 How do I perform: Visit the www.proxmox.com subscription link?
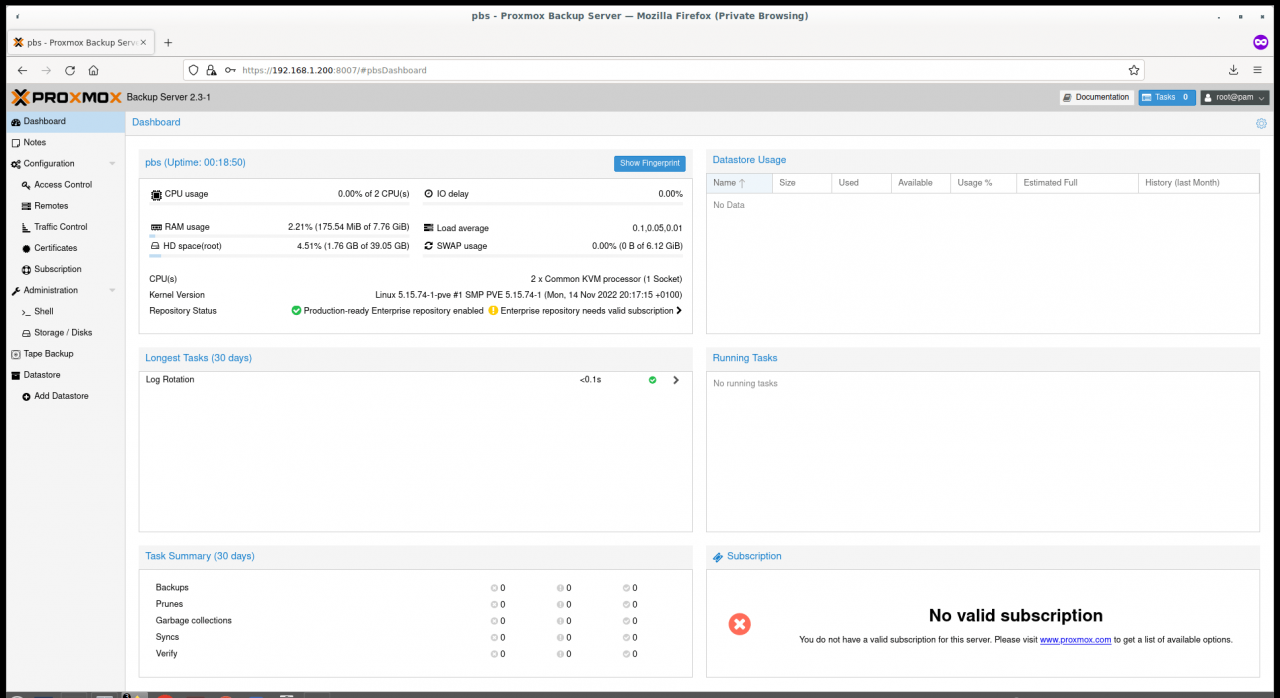click(1076, 639)
